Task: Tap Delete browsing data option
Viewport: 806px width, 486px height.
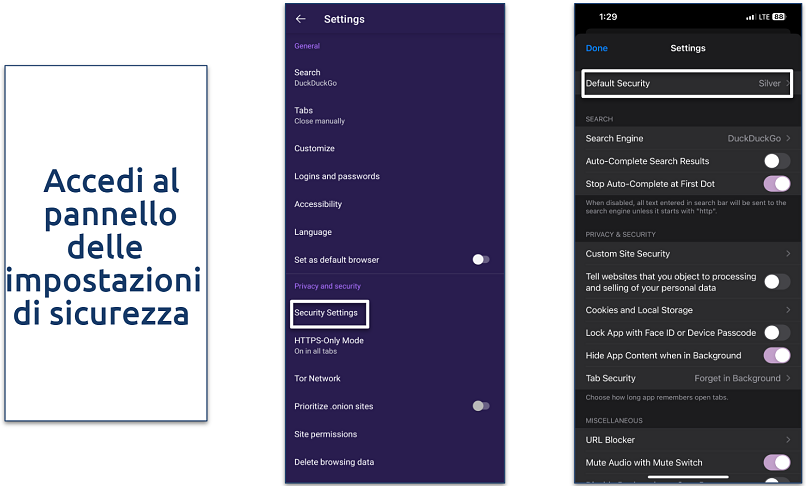Action: [x=333, y=462]
